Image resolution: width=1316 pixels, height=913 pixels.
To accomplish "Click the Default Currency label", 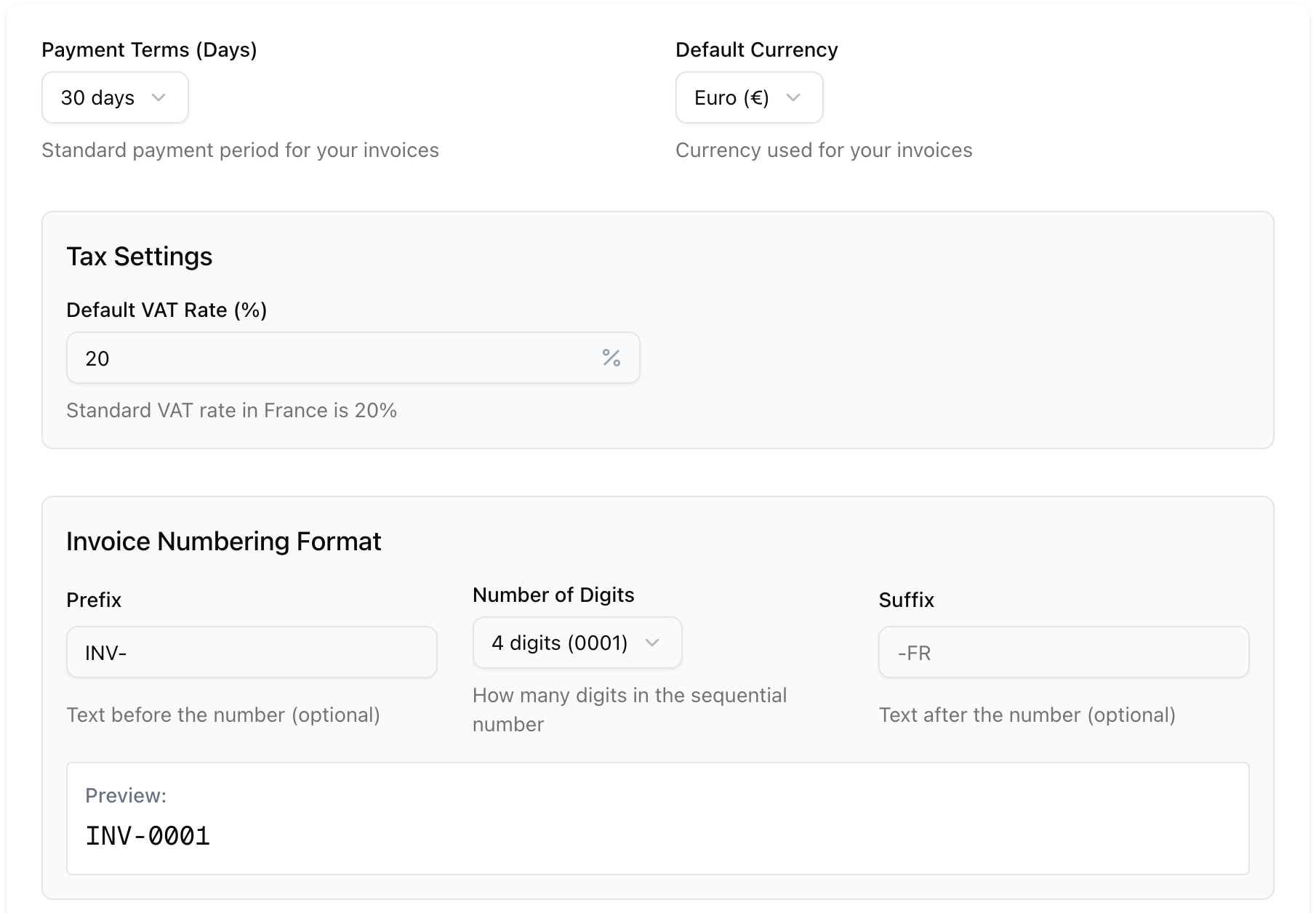I will pos(757,50).
